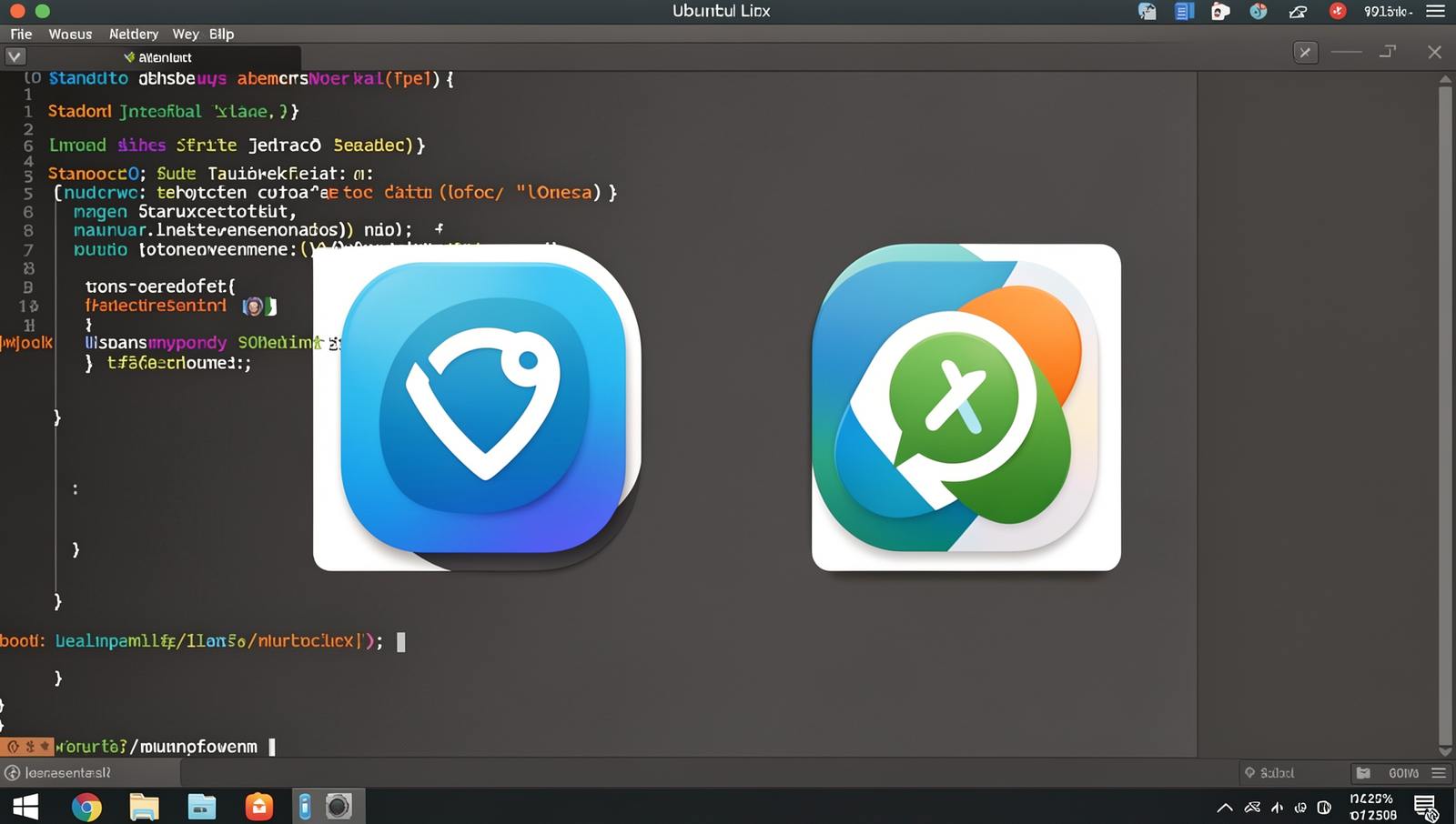Click the 'Stadonl Jnteofibal' code line

pos(173,112)
